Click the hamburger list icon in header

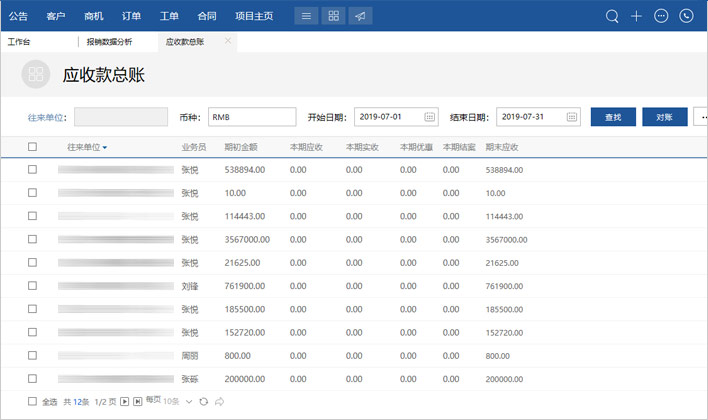tap(307, 16)
